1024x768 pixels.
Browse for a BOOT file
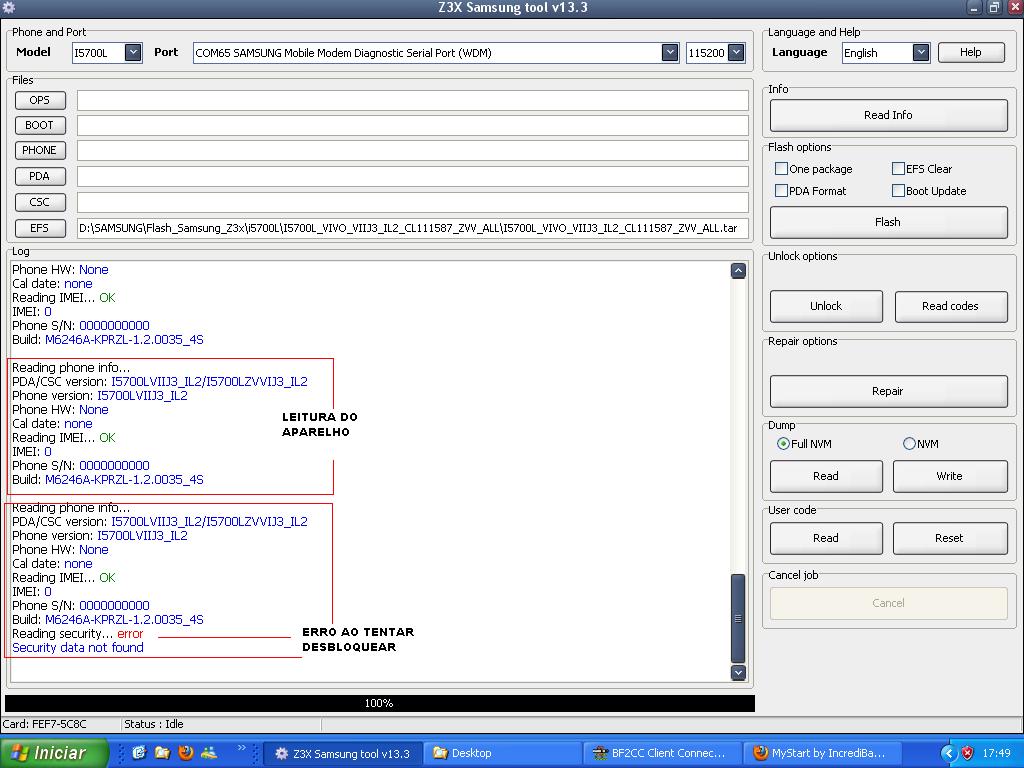point(40,125)
